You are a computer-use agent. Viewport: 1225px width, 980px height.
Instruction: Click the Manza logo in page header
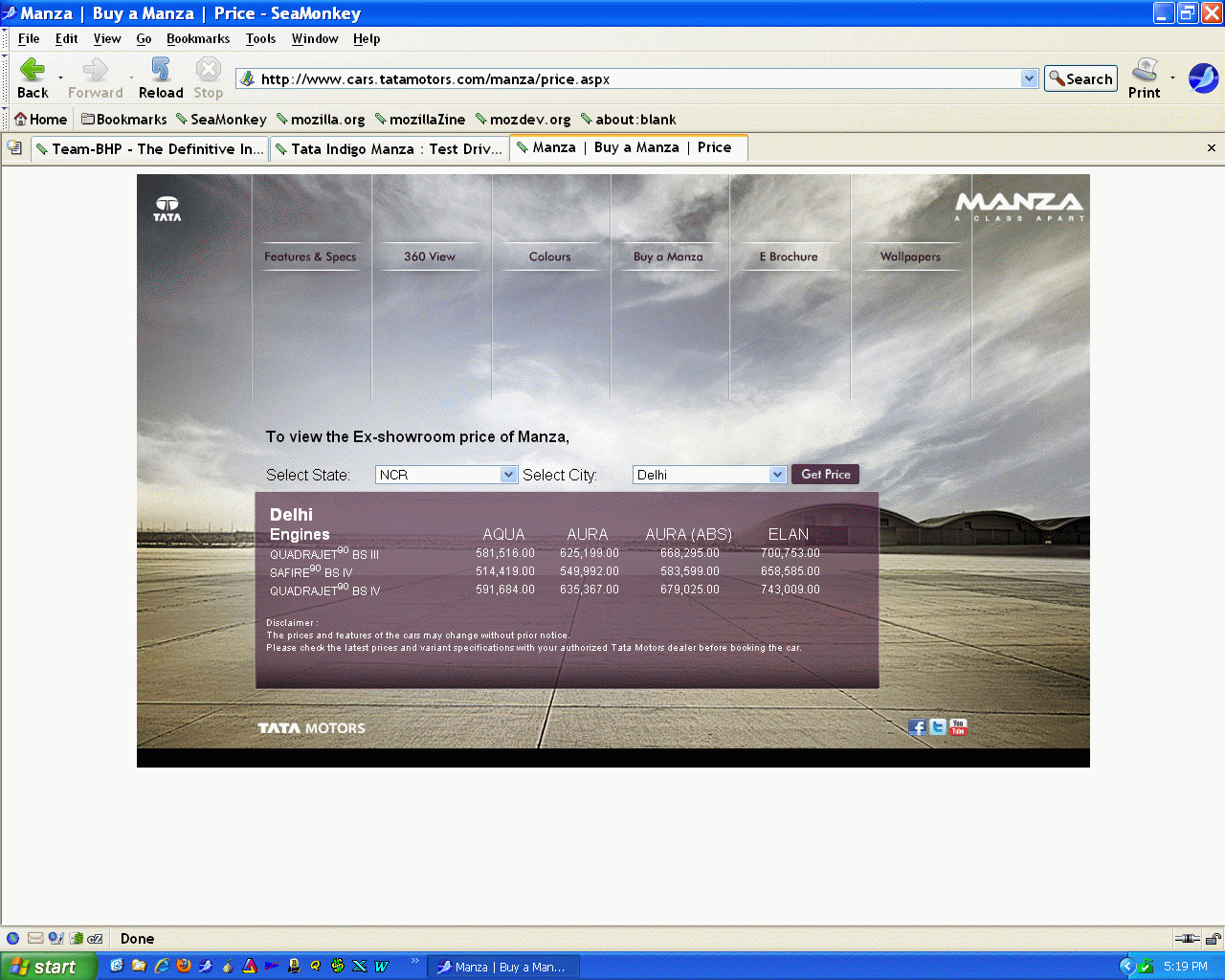pos(1020,207)
